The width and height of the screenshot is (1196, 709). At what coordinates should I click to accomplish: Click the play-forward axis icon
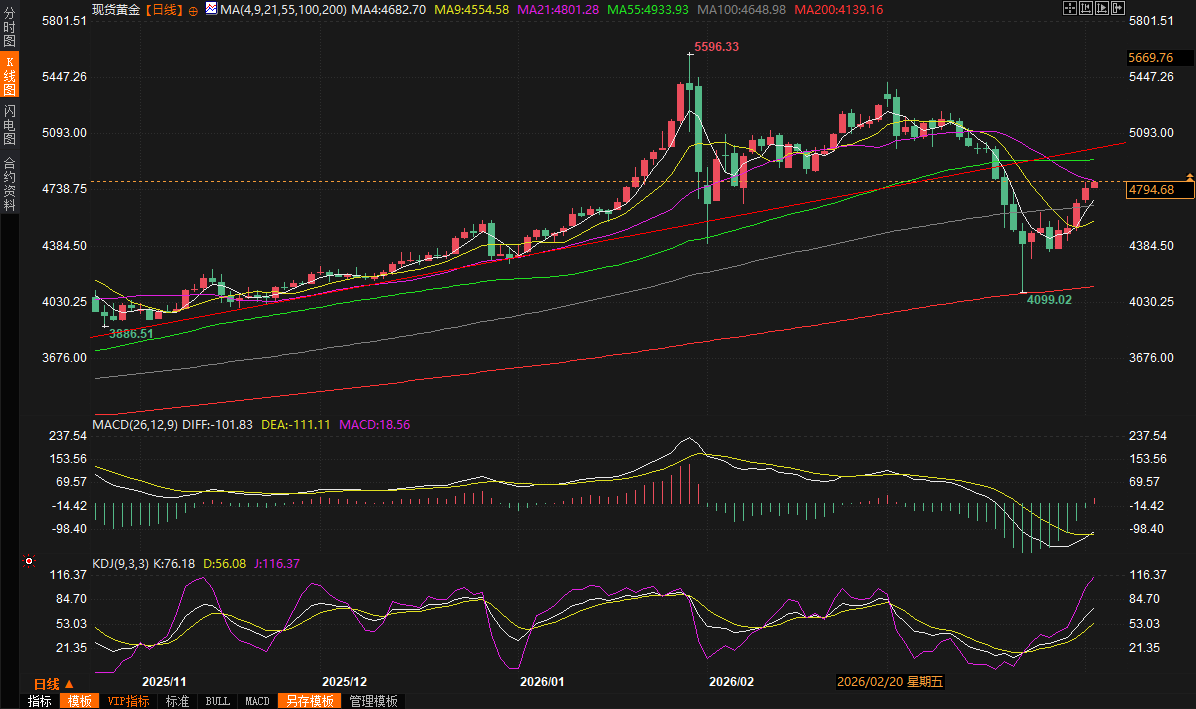(1102, 8)
